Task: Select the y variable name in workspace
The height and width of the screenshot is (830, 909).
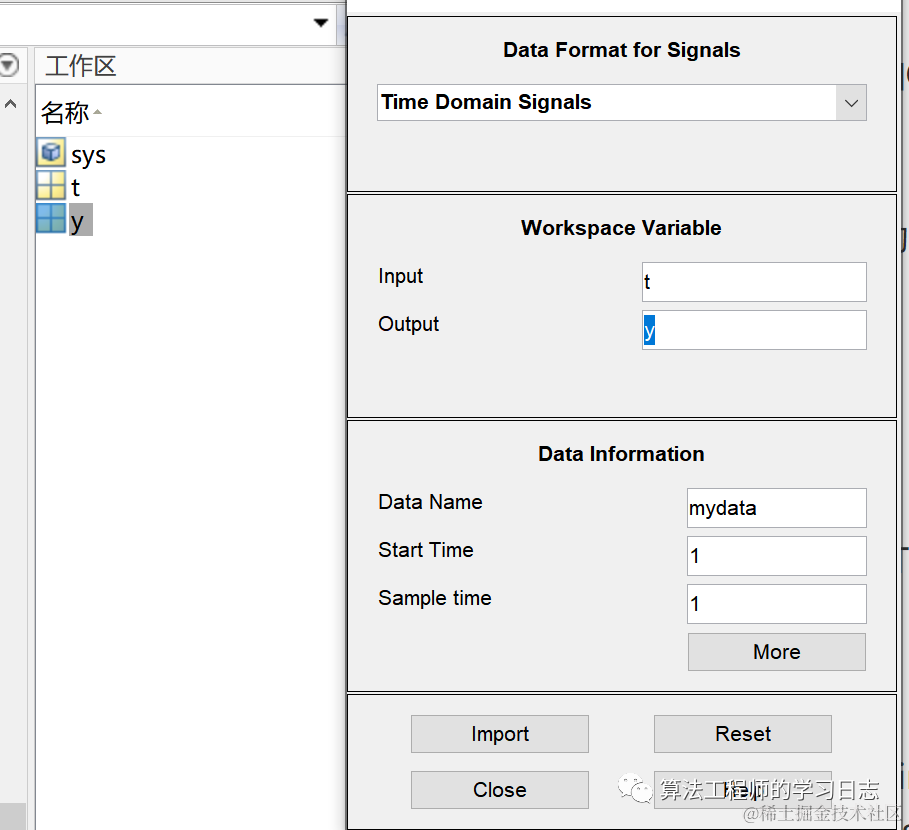Action: point(80,220)
